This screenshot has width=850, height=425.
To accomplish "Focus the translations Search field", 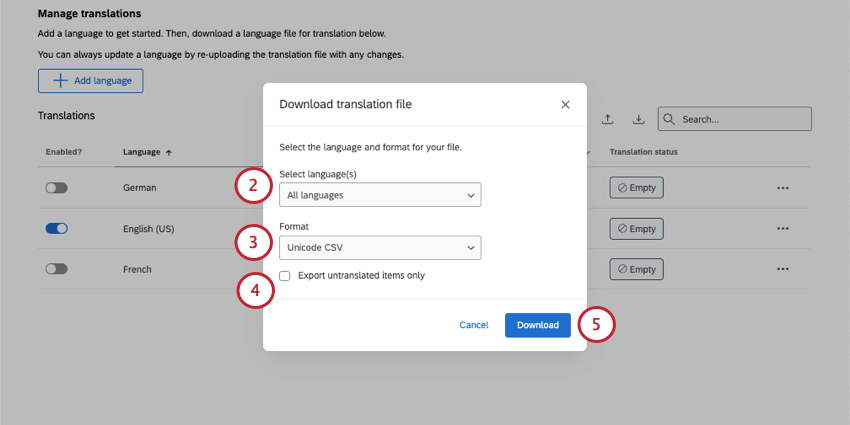I will 742,119.
